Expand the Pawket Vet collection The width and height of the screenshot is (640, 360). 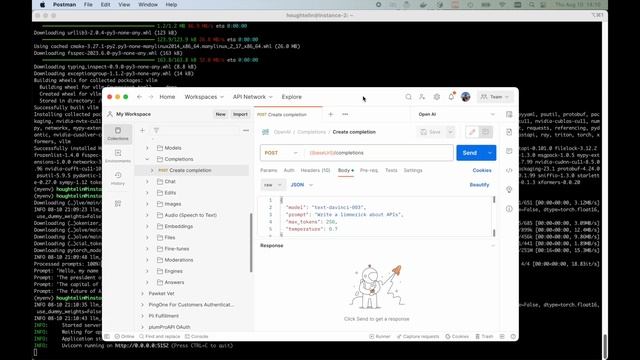click(142, 293)
